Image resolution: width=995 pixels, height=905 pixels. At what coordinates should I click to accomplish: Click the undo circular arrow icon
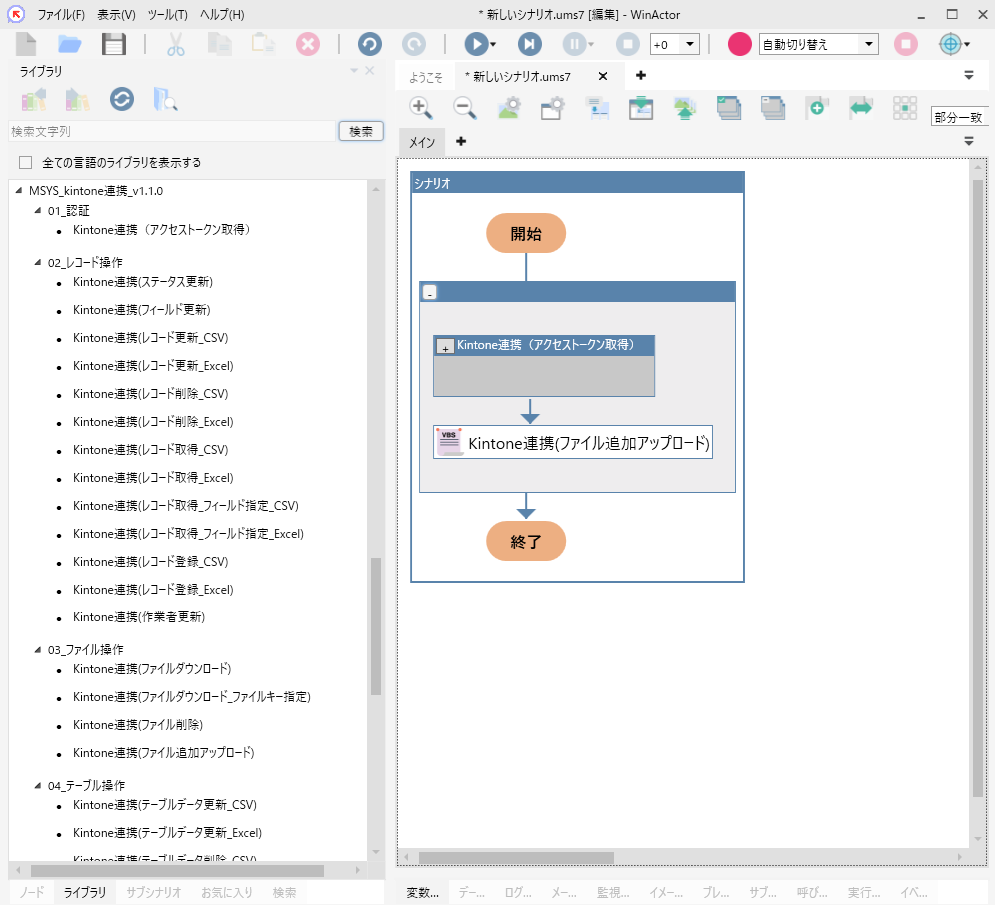pos(370,44)
